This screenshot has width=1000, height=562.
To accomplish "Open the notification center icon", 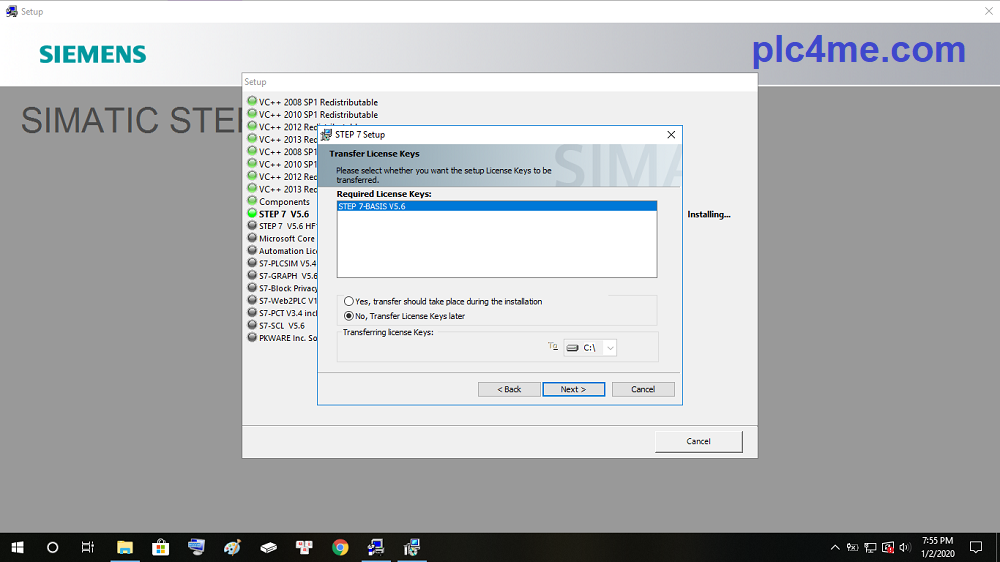I will [x=976, y=547].
